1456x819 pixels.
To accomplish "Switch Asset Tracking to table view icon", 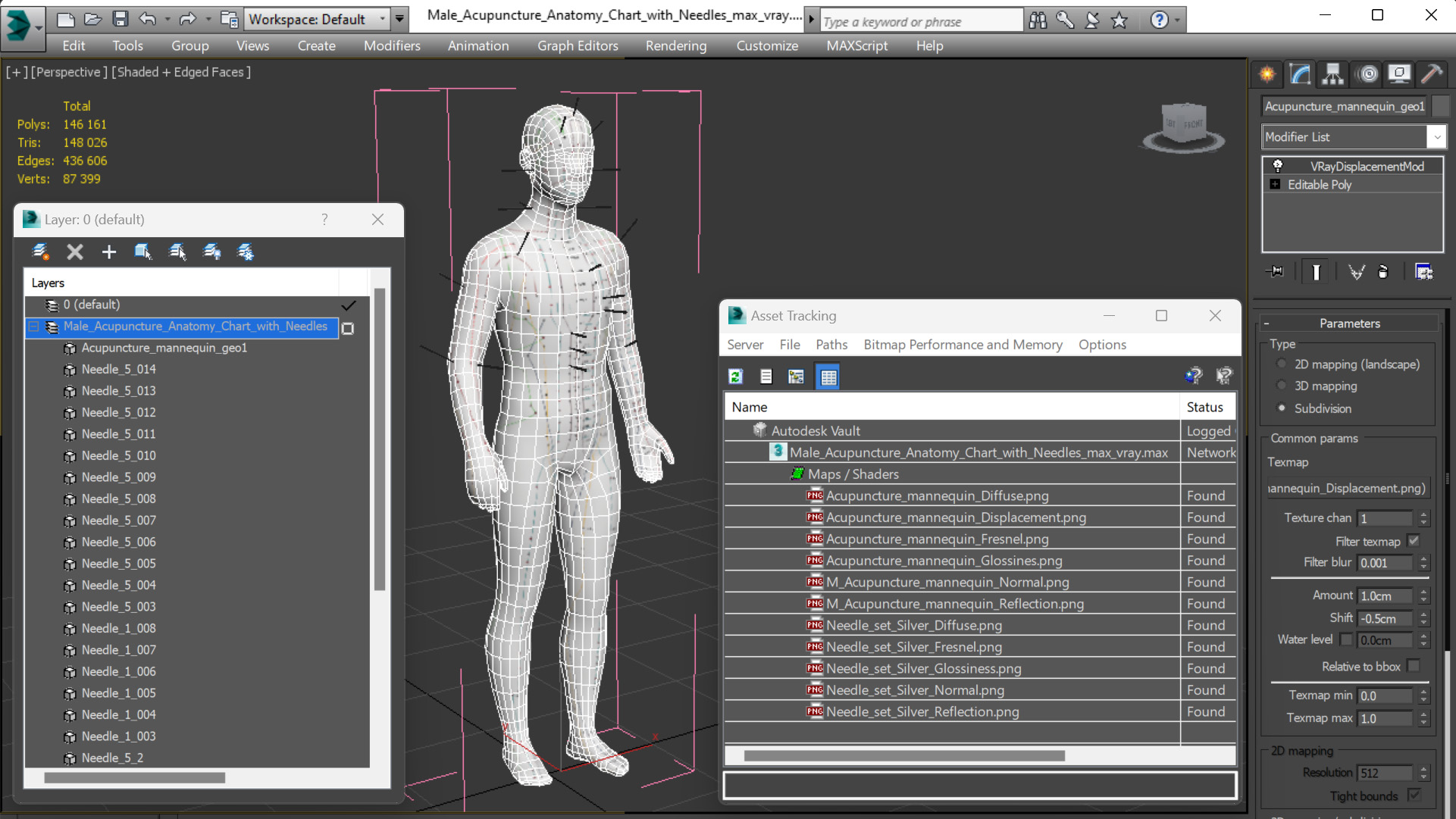I will 828,377.
